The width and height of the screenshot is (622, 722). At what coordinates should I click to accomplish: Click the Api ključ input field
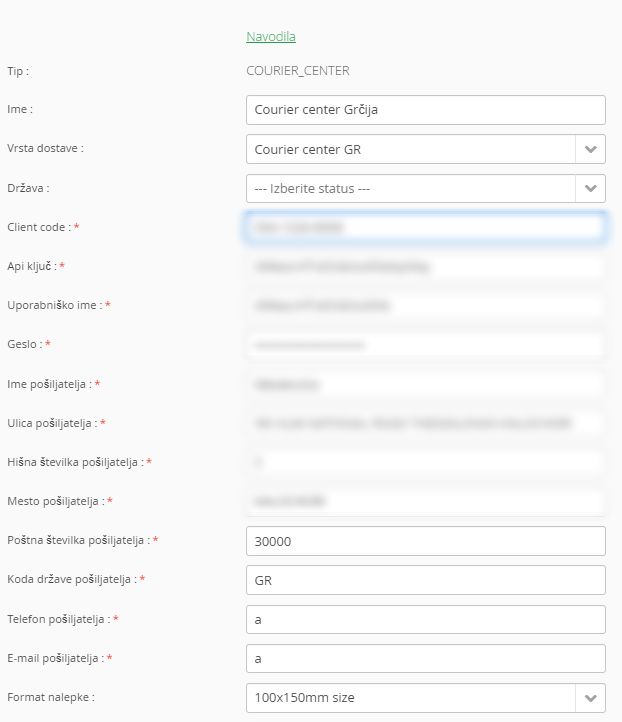pyautogui.click(x=425, y=266)
